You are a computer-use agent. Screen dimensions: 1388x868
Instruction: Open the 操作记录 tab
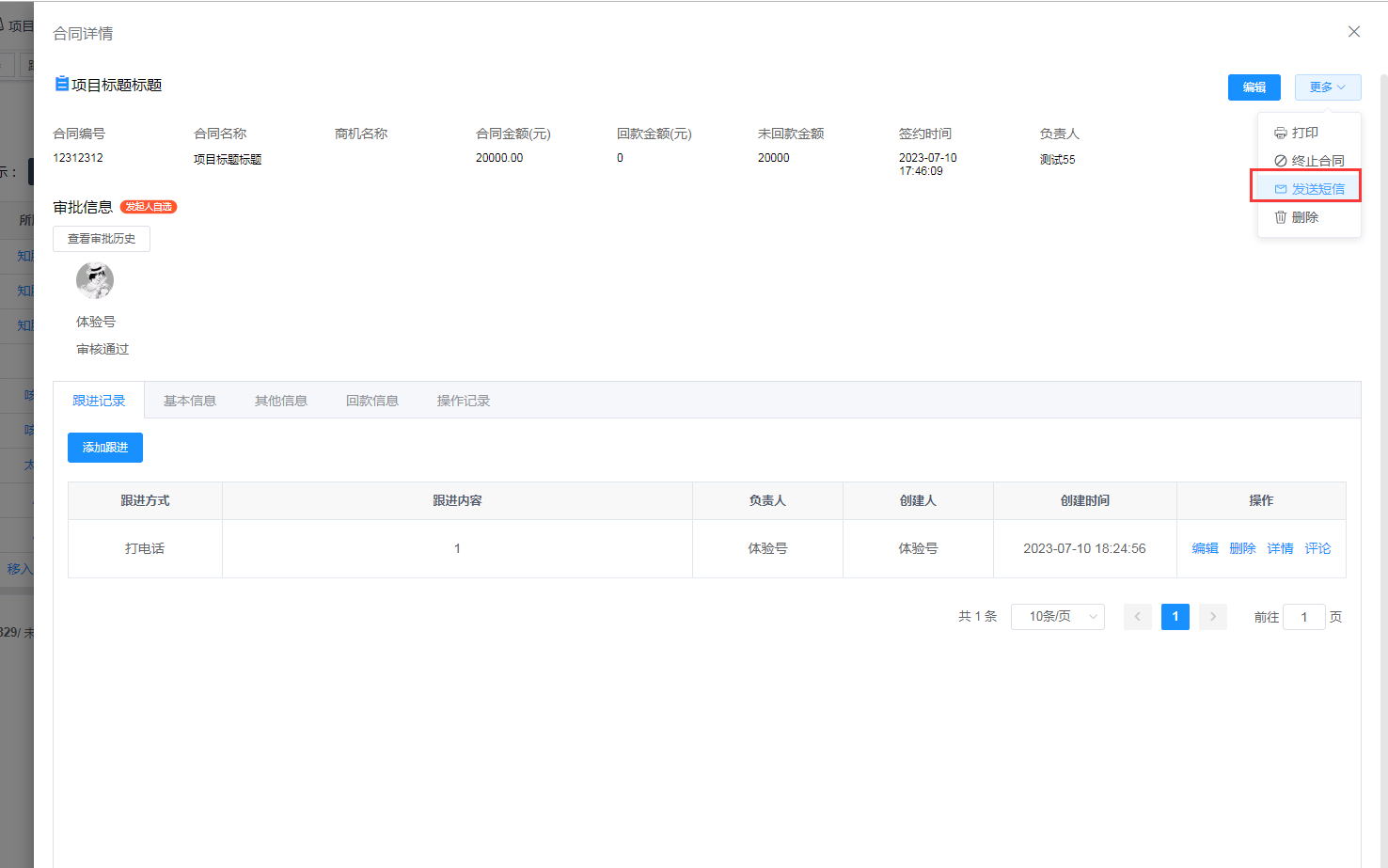point(464,401)
